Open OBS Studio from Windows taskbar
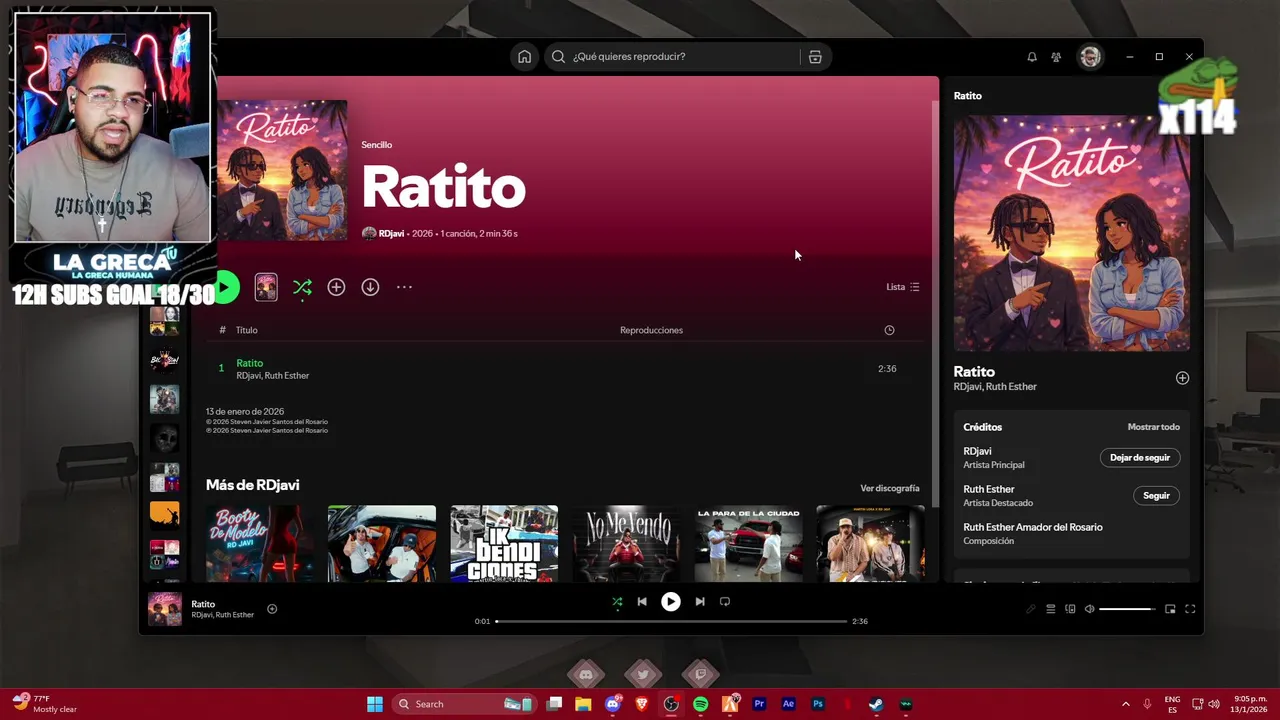Image resolution: width=1280 pixels, height=720 pixels. coord(671,704)
